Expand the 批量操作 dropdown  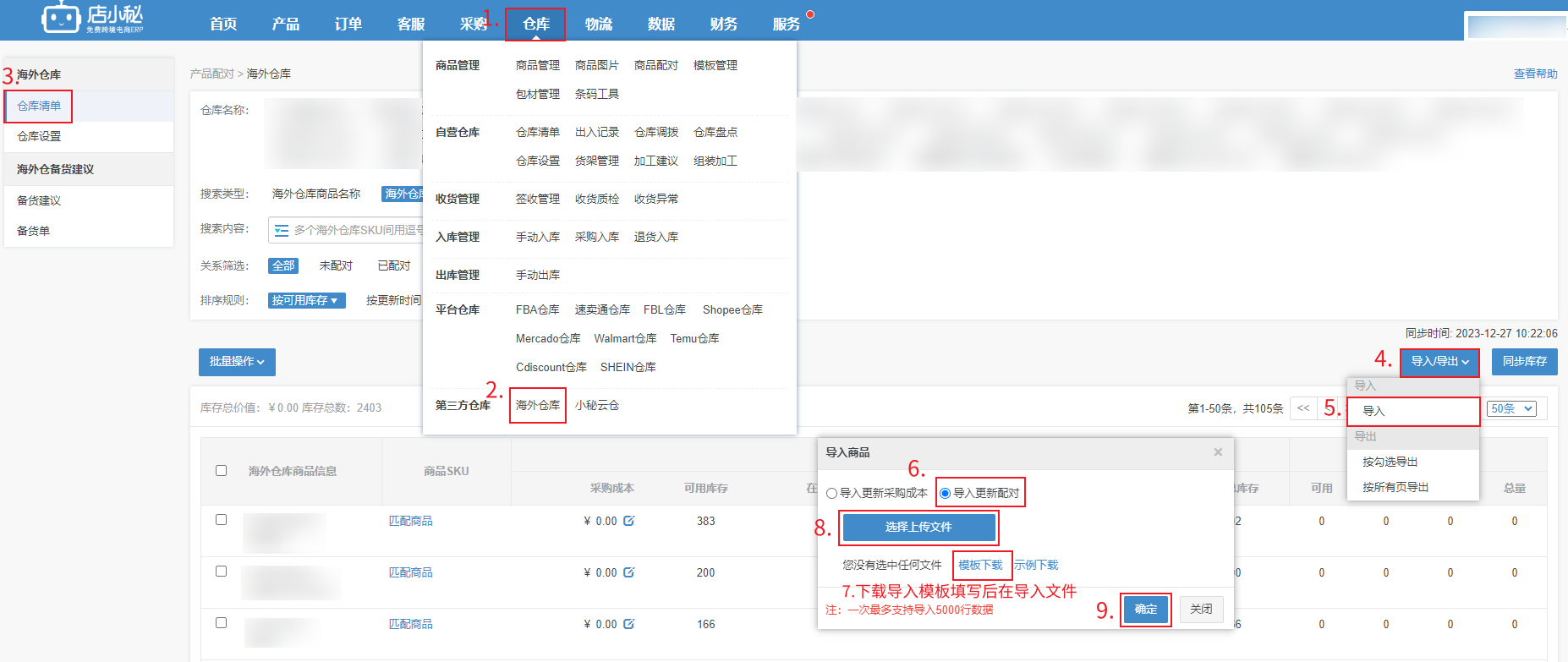237,362
